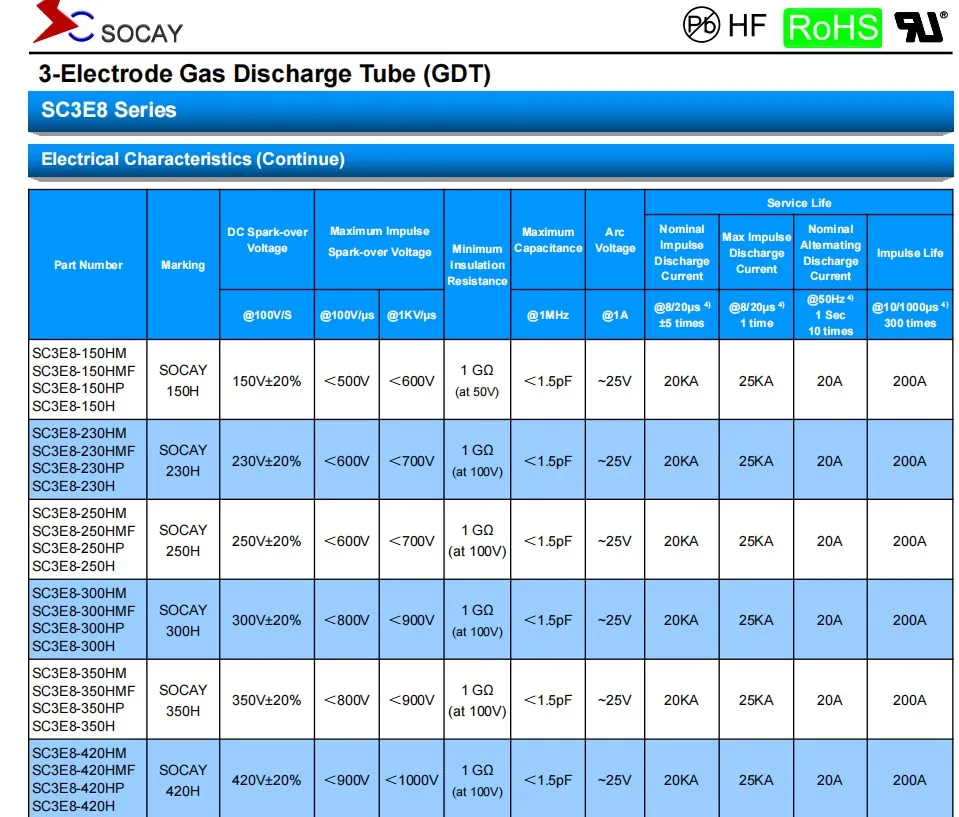959x817 pixels.
Task: Select part number SC3E8-250H
Action: coord(73,566)
